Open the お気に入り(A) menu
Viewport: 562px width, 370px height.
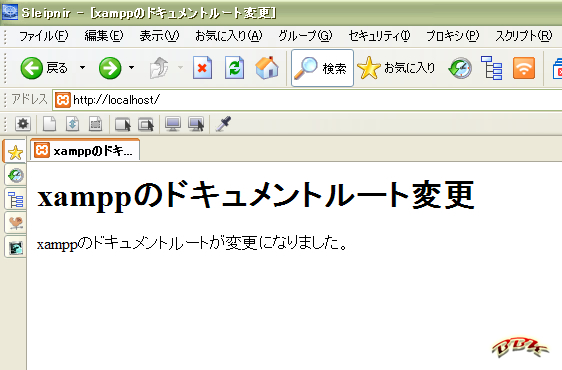pos(229,36)
